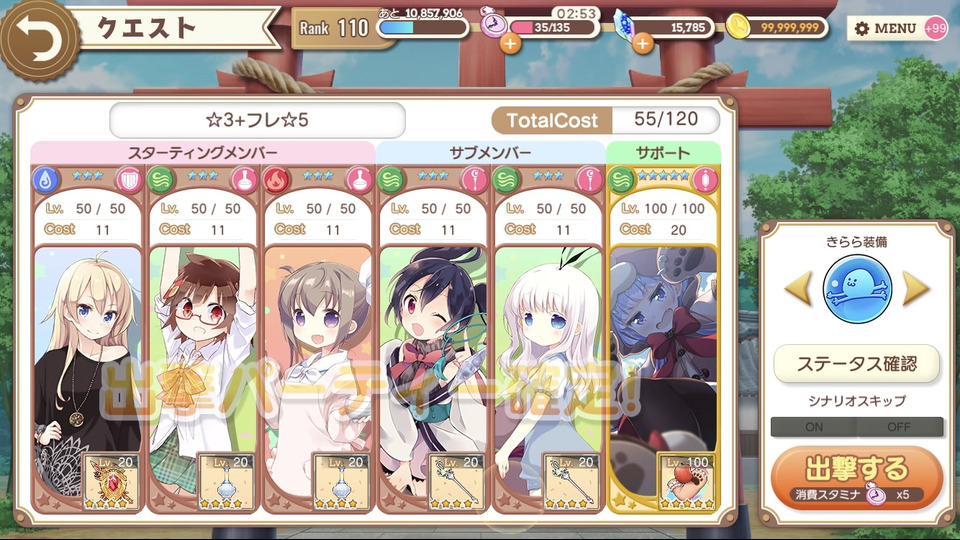Open the blue Kirara equipment orb
The image size is (960, 540).
pos(857,289)
